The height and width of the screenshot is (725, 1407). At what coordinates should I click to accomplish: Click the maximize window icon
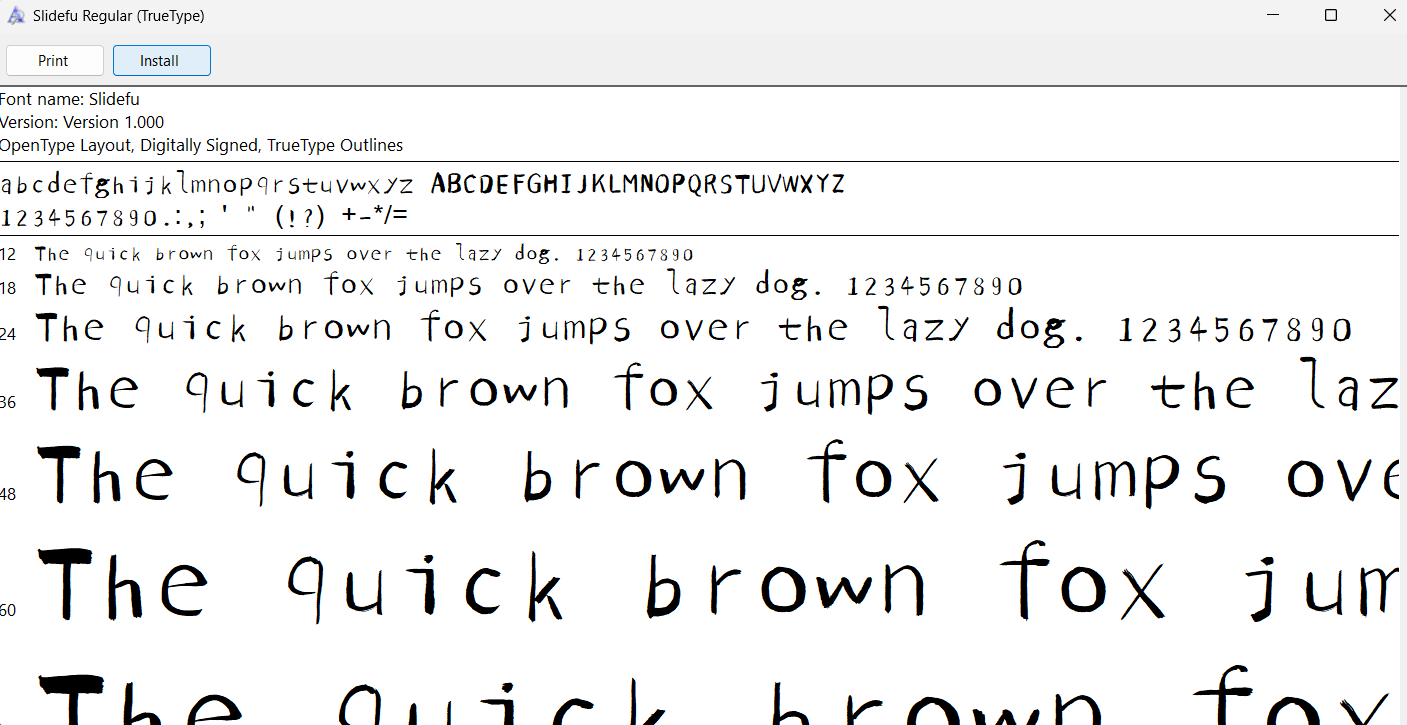[x=1330, y=15]
